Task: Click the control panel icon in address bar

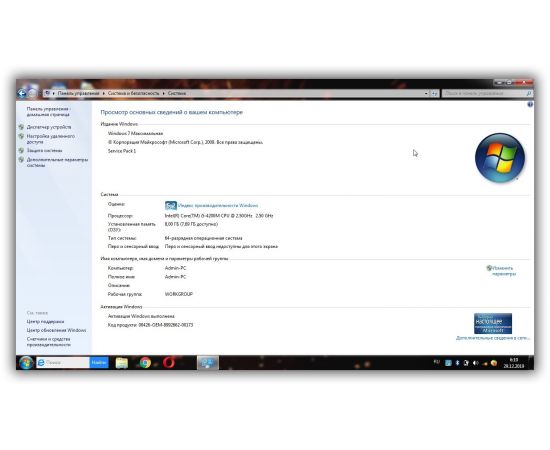Action: [x=47, y=93]
